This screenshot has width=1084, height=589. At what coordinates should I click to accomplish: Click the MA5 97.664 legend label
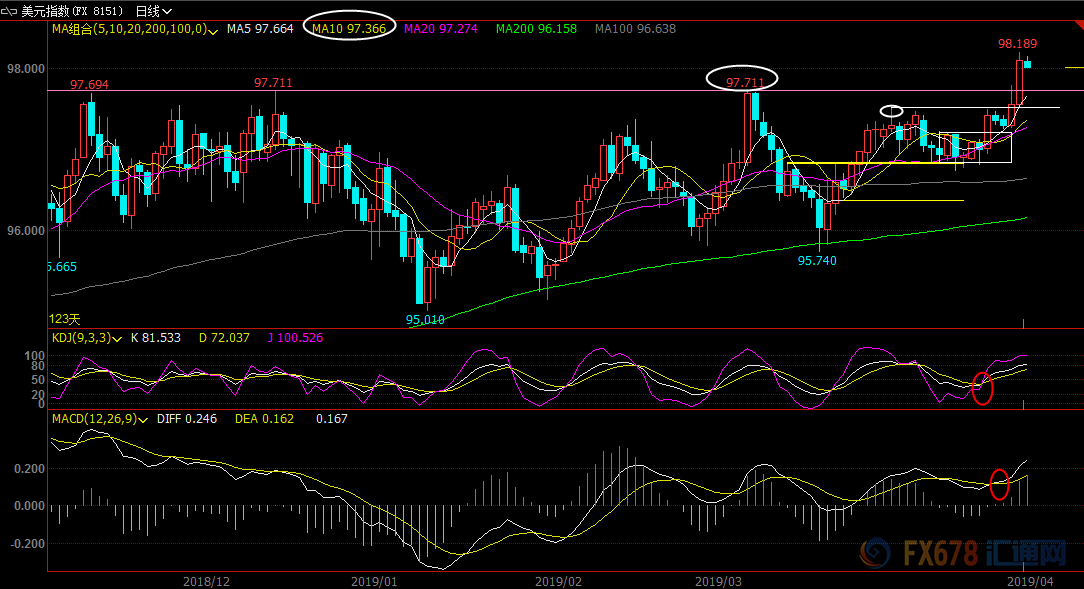click(260, 29)
